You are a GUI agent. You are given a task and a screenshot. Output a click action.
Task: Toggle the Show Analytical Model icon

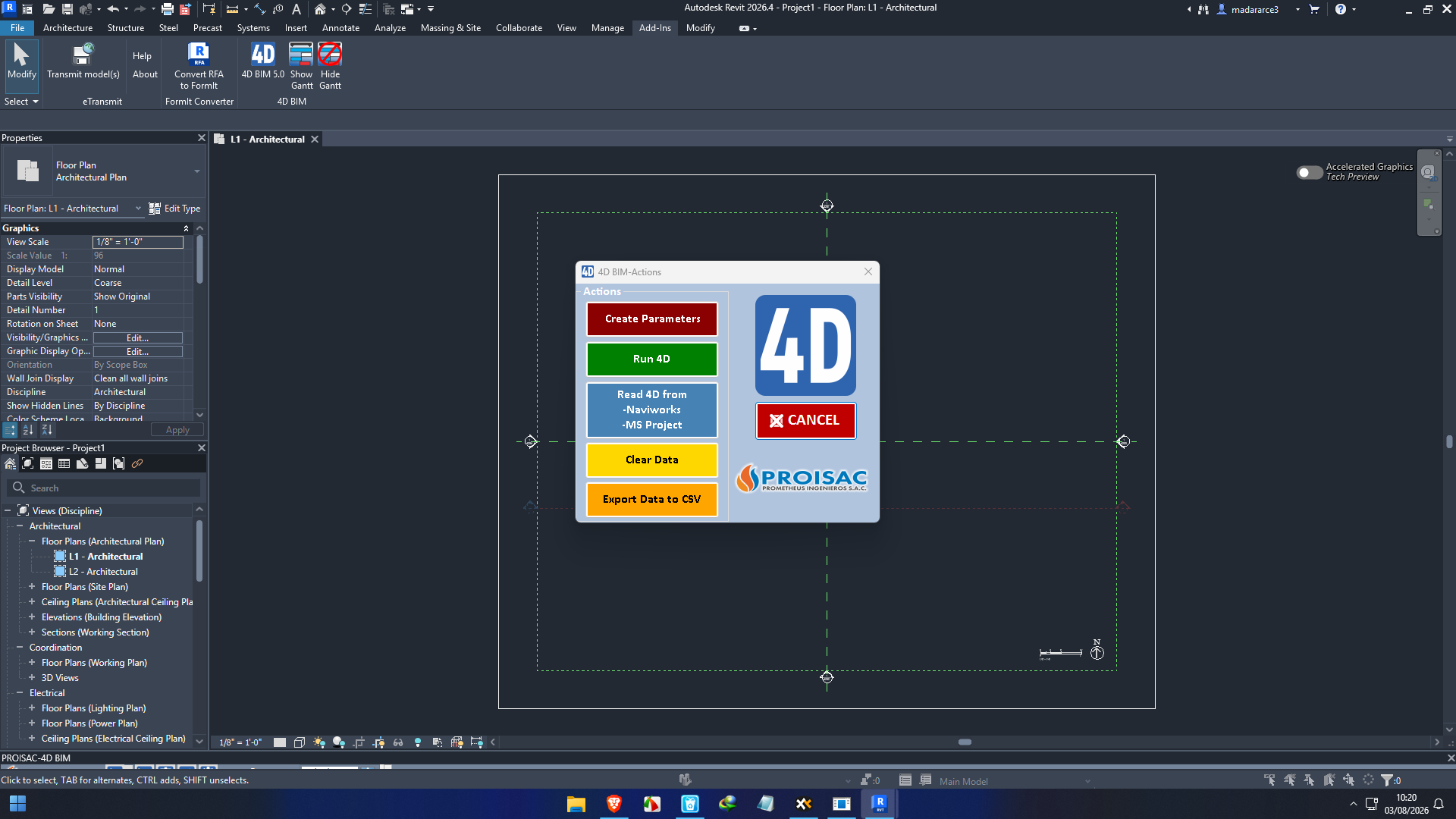click(x=457, y=742)
